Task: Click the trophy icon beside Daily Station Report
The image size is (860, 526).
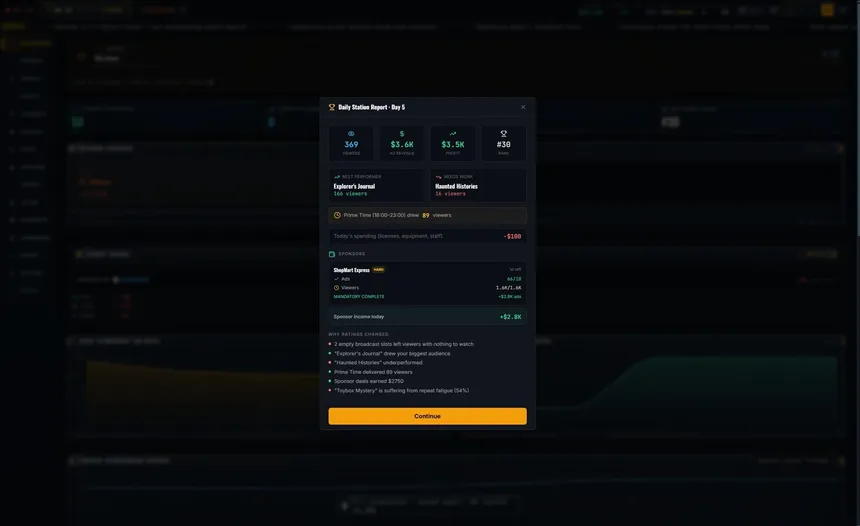Action: tap(332, 107)
